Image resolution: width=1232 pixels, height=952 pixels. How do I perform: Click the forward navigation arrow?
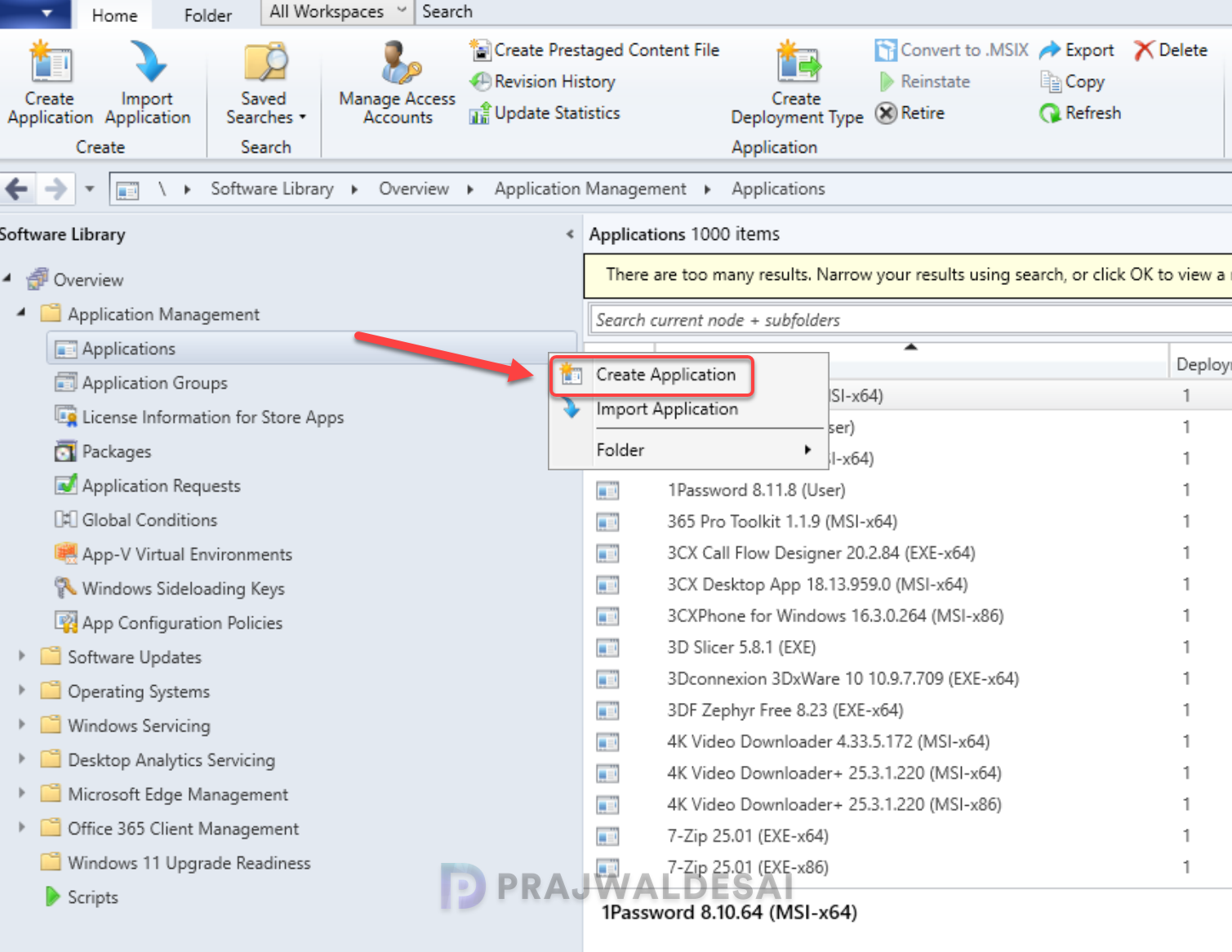pos(56,189)
